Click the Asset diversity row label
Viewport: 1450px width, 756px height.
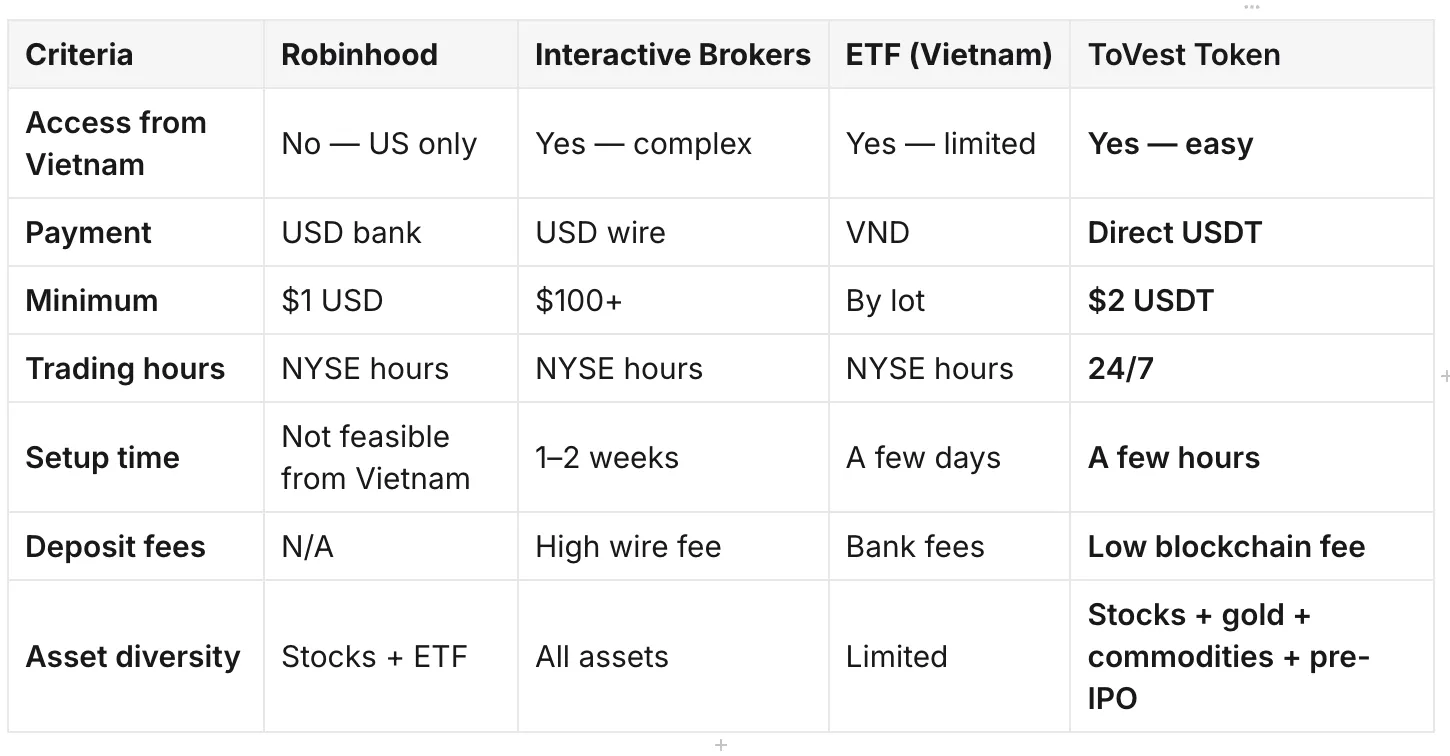tap(136, 656)
